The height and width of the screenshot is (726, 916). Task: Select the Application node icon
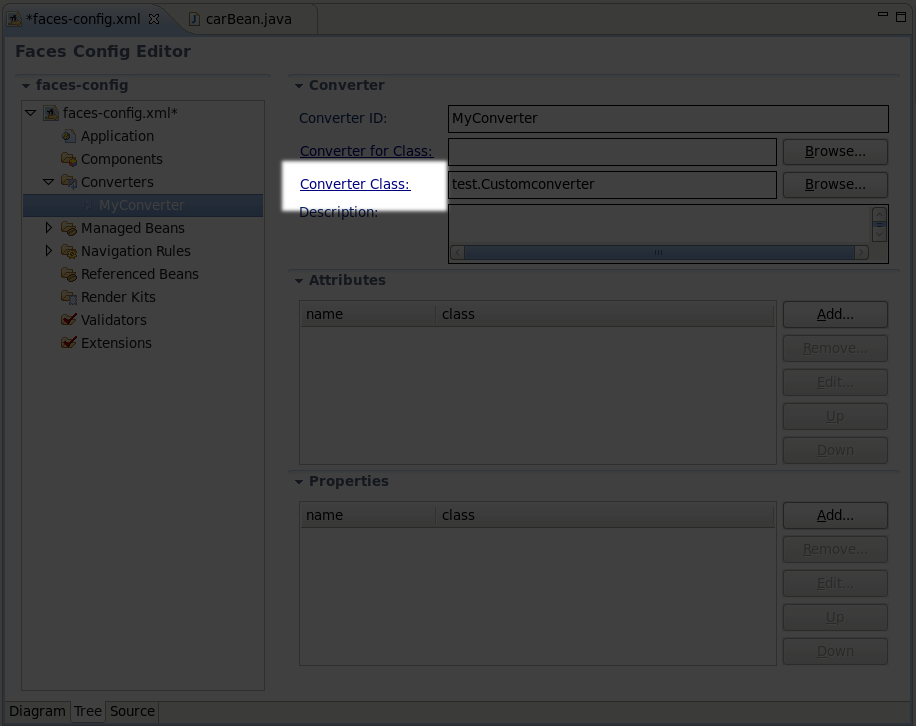tap(68, 135)
